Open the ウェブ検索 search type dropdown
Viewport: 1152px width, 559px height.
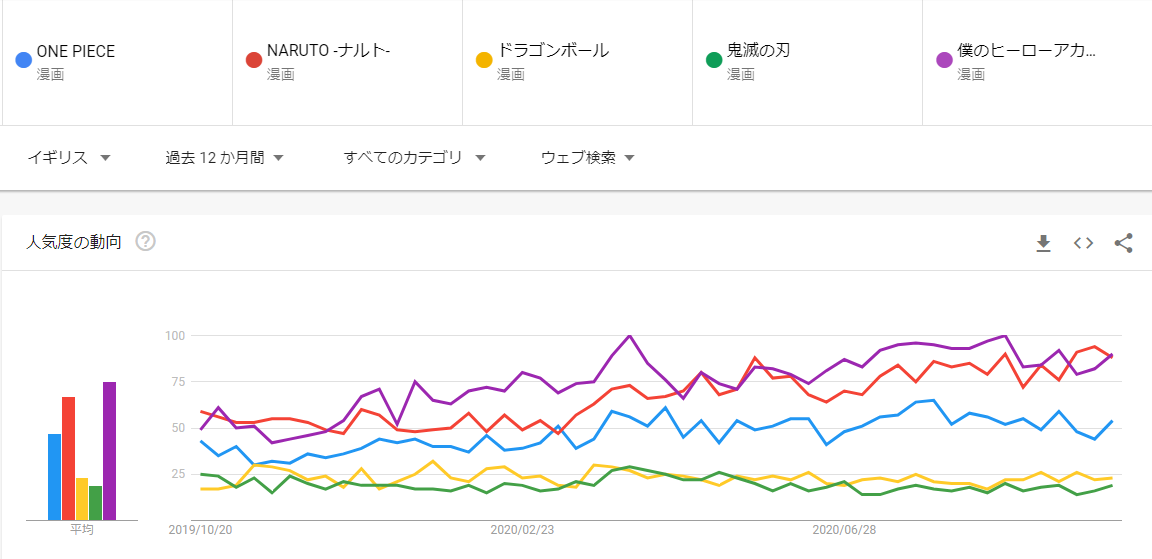coord(588,157)
